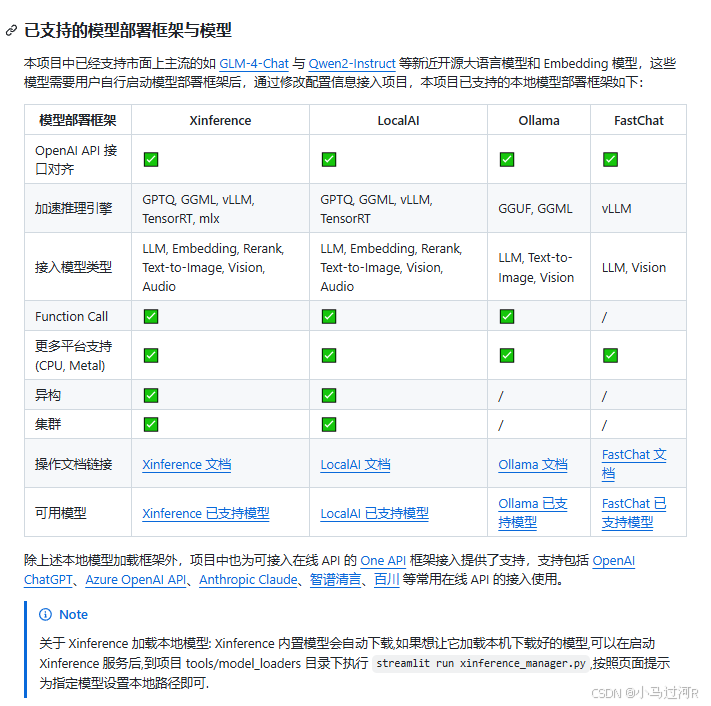Click FastChat checkmark in OpenAI API row

pyautogui.click(x=610, y=160)
